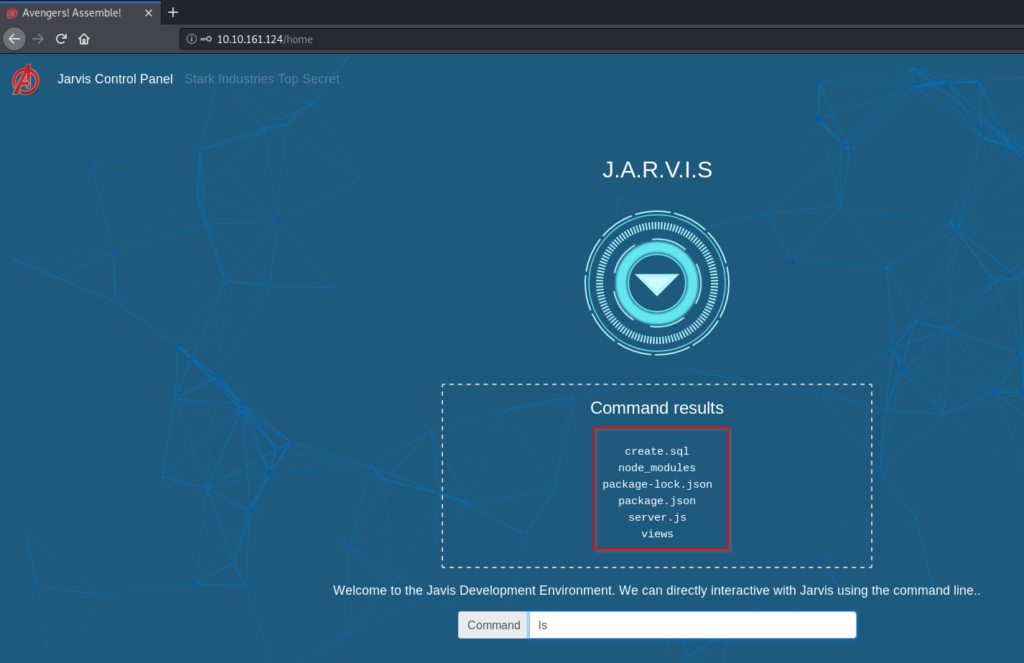Click the glowing arc reactor emblem
This screenshot has width=1024, height=663.
(x=657, y=283)
